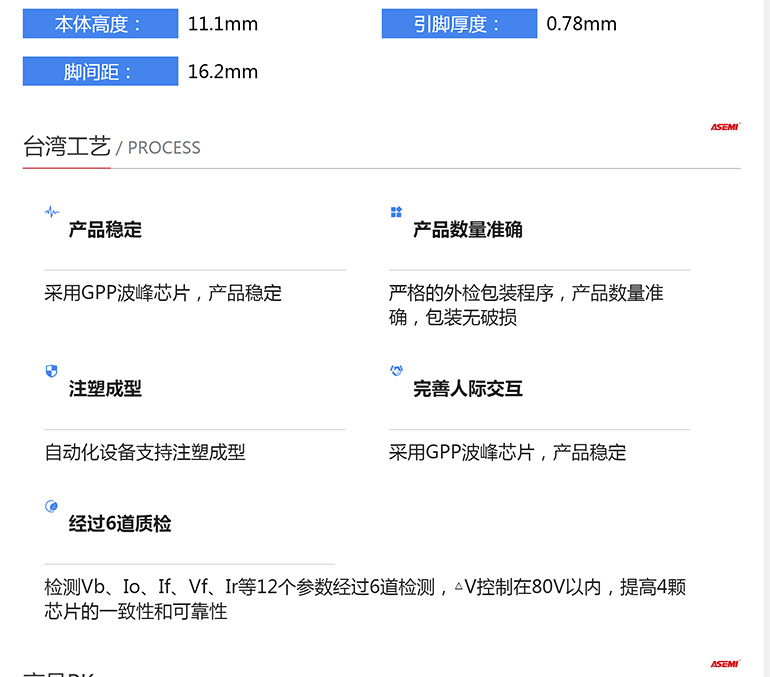Viewport: 770px width, 677px height.
Task: Click the 0.78mm pin thickness value
Action: [x=581, y=24]
